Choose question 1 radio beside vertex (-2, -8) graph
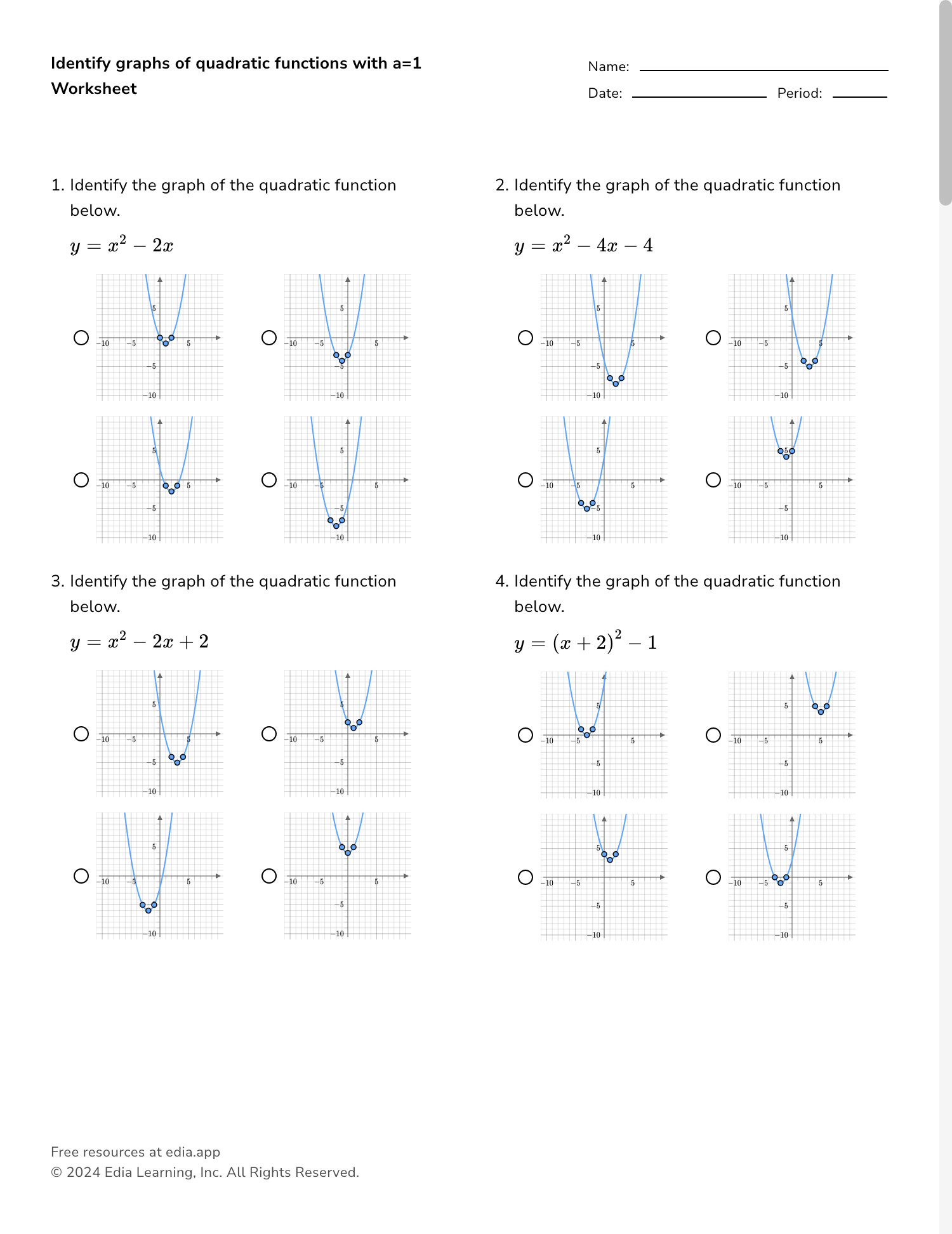The width and height of the screenshot is (952, 1234). 269,480
